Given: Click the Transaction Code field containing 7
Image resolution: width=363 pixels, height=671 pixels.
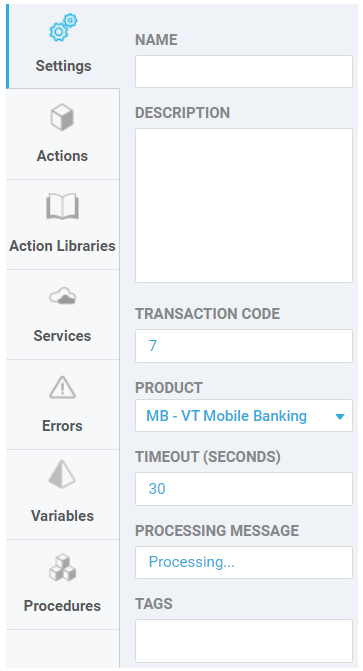Looking at the screenshot, I should pyautogui.click(x=244, y=346).
